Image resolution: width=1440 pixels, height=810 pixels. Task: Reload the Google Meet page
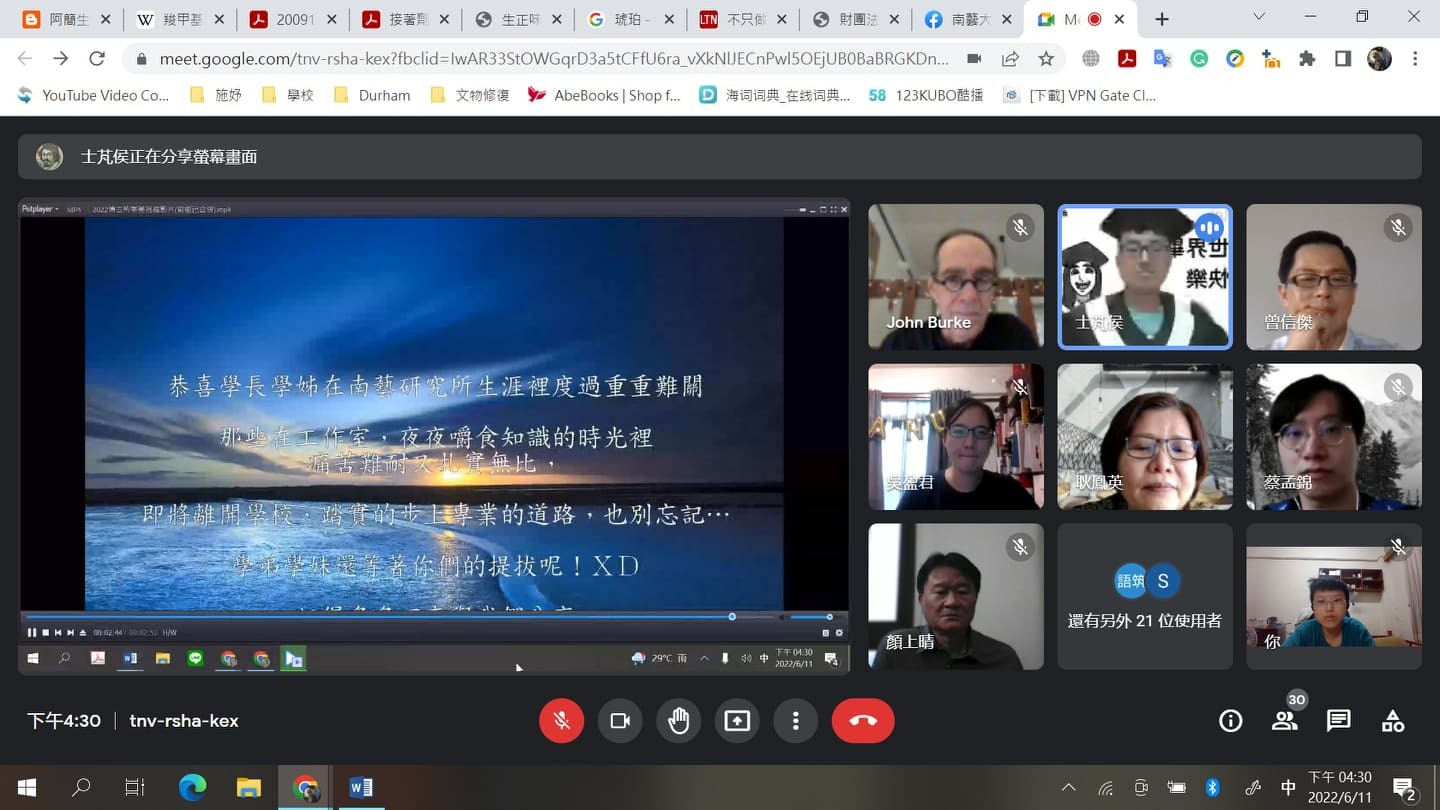97,59
